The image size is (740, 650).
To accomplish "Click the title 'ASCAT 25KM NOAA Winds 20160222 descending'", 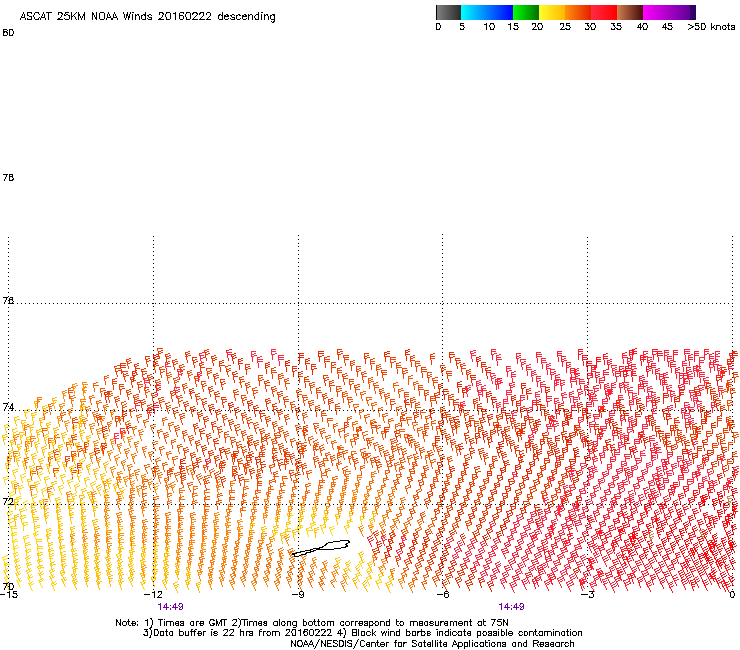I will [x=147, y=17].
